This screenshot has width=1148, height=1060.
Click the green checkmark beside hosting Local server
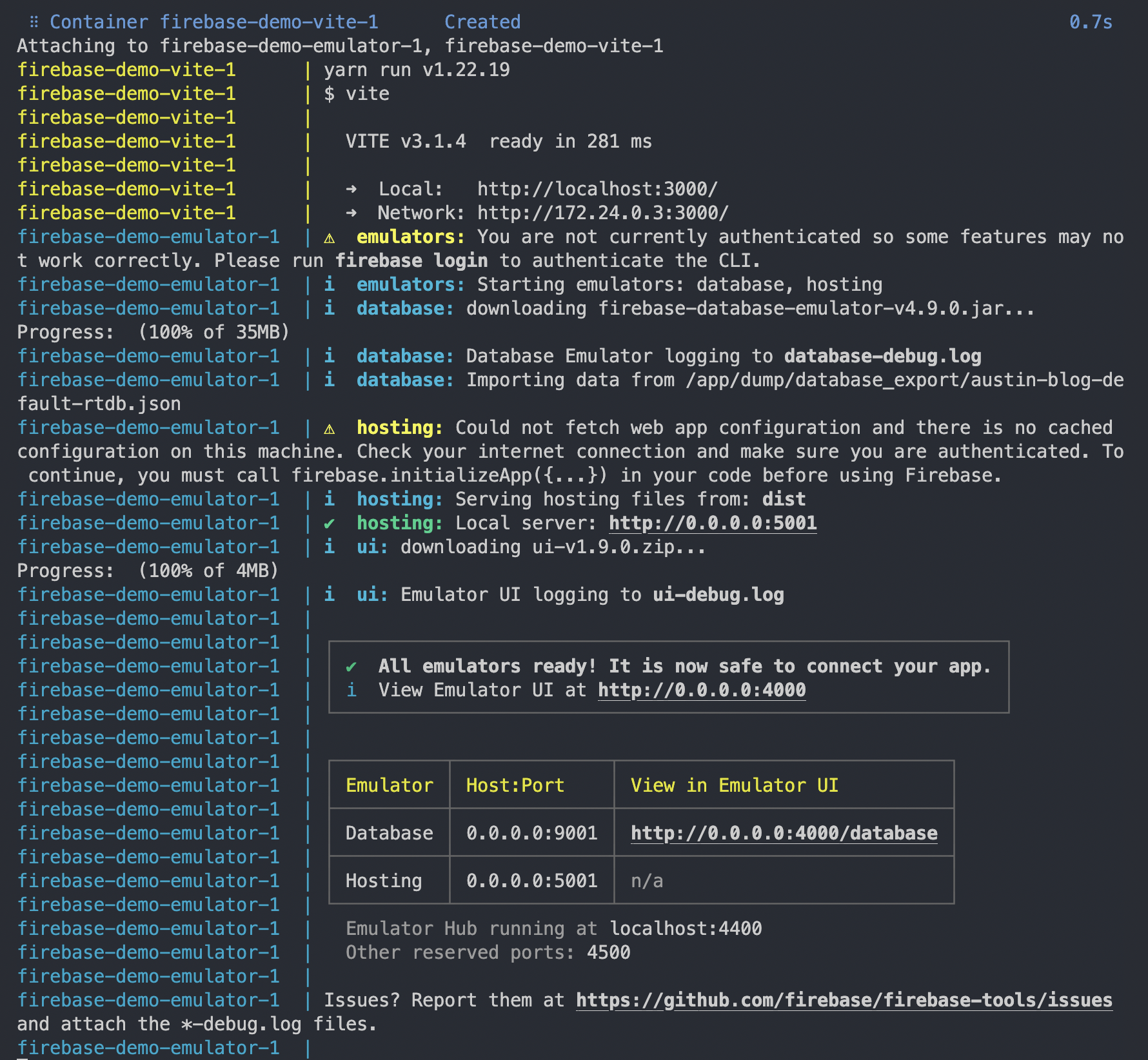pos(331,523)
